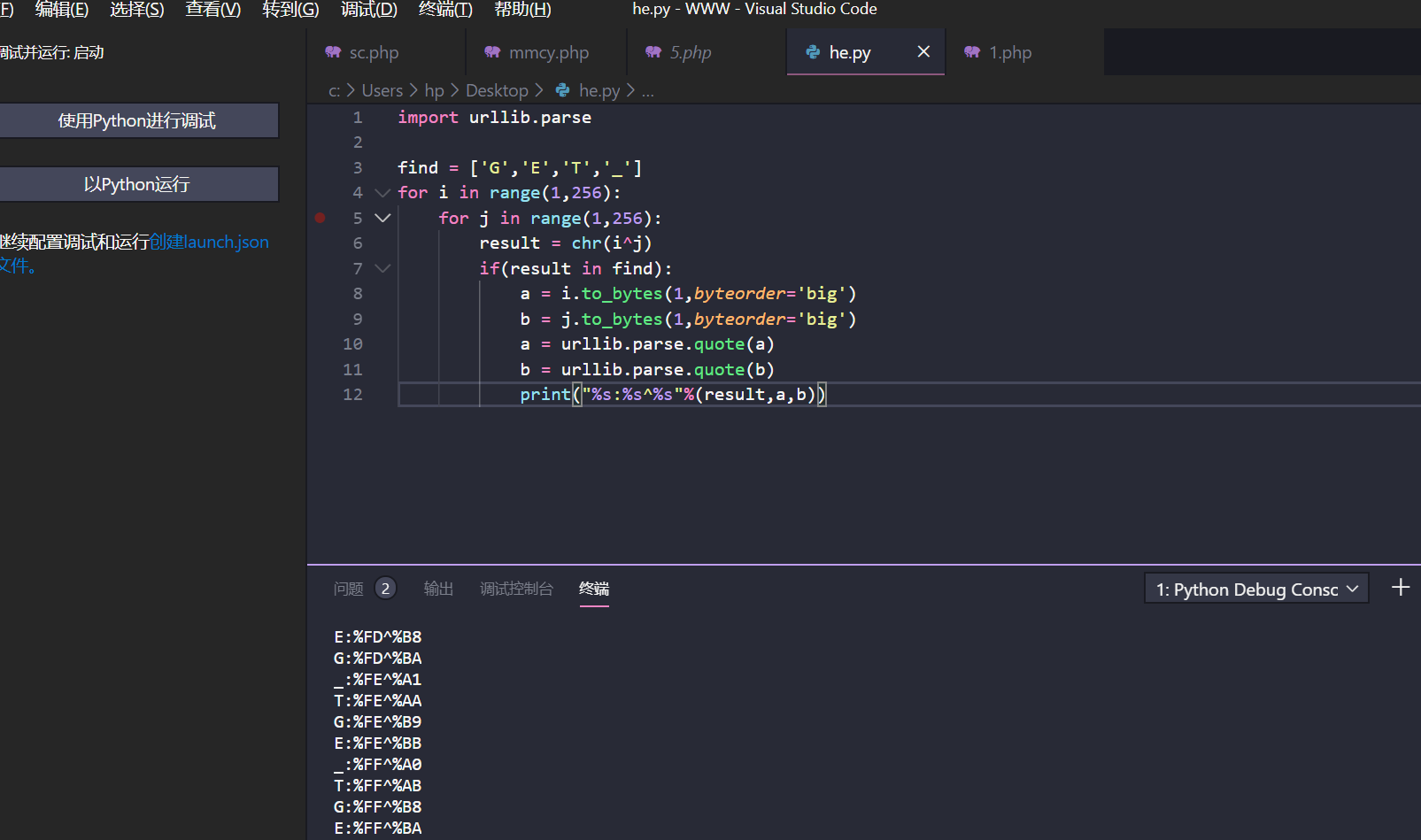The width and height of the screenshot is (1421, 840).
Task: Switch to the 调试控制台 panel tab
Action: click(x=516, y=589)
